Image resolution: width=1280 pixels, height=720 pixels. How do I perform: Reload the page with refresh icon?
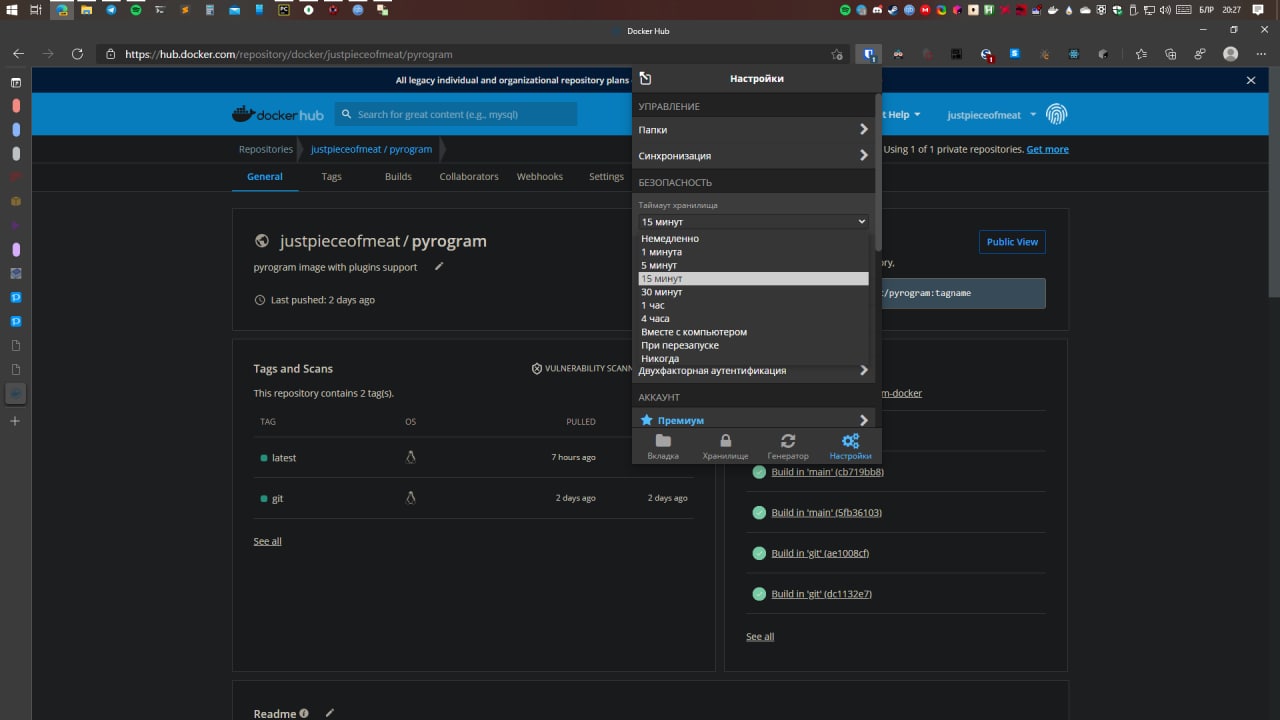[x=77, y=54]
